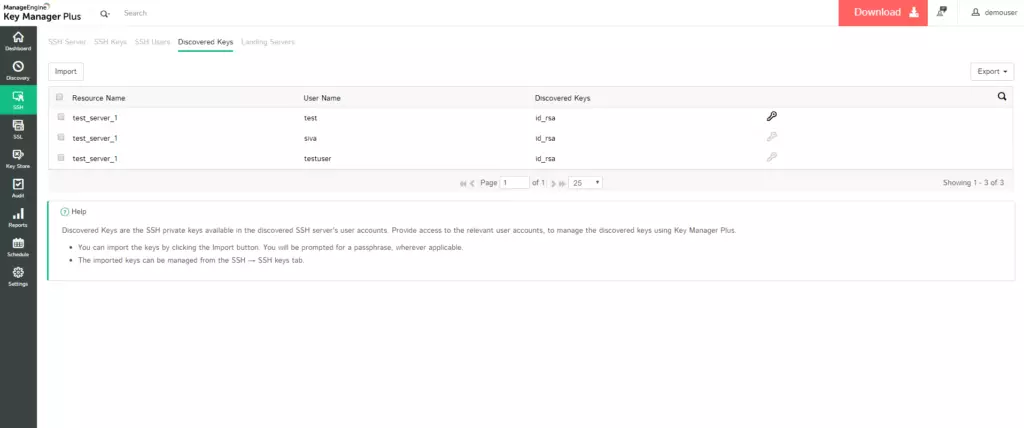This screenshot has width=1024, height=428.
Task: Open the Reports sidebar icon
Action: (x=18, y=217)
